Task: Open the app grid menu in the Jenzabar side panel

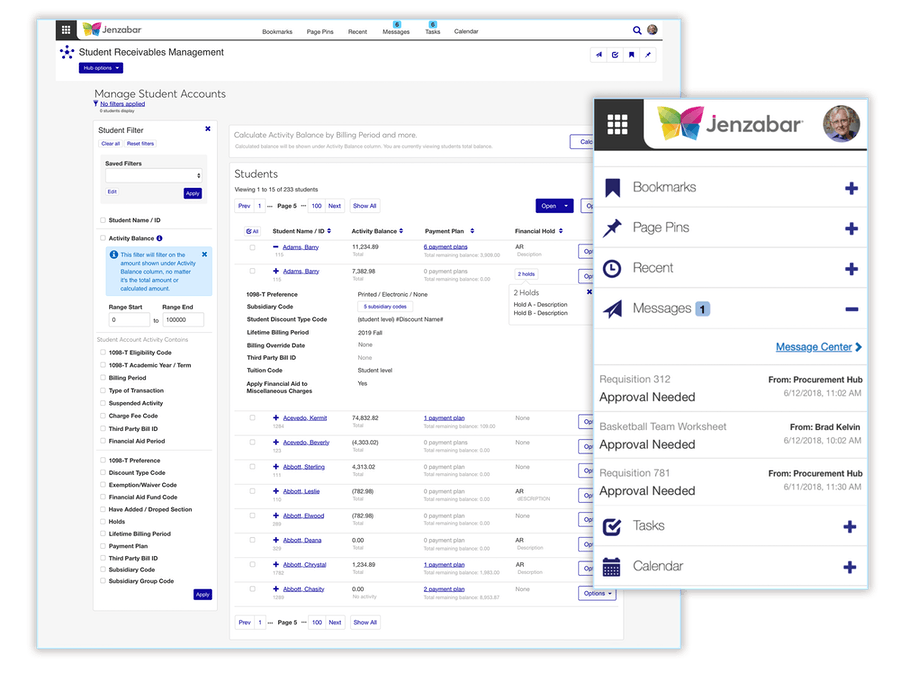Action: pos(618,124)
